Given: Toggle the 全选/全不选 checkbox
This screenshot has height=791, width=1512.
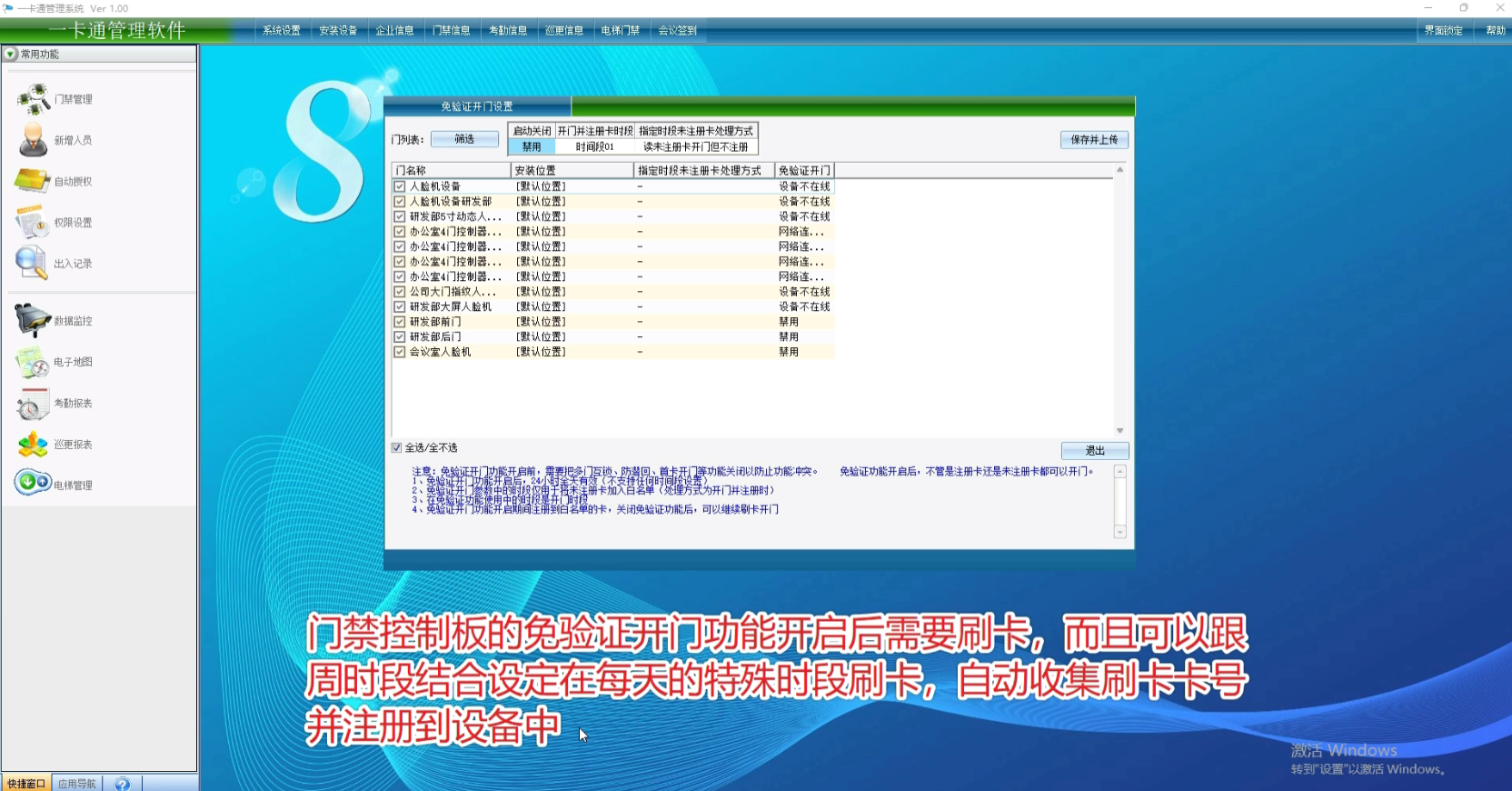Looking at the screenshot, I should [397, 447].
